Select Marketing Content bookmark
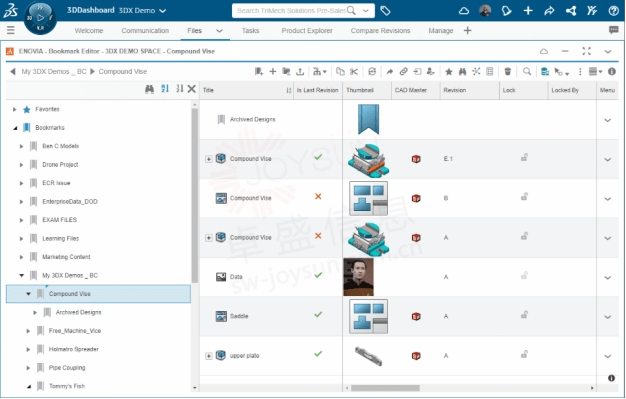The image size is (626, 399). 66,257
